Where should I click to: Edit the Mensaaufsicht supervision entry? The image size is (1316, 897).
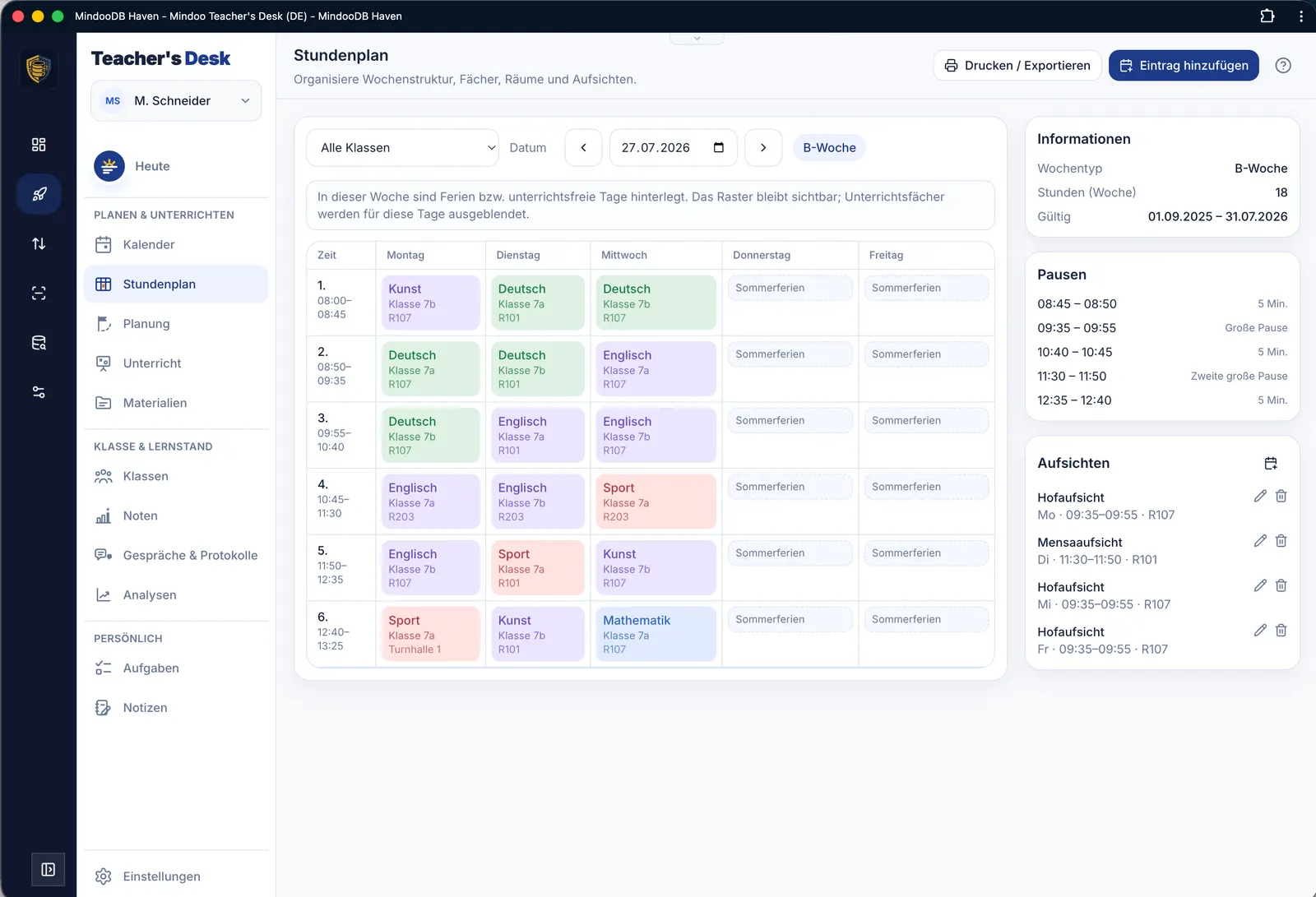[x=1259, y=541]
